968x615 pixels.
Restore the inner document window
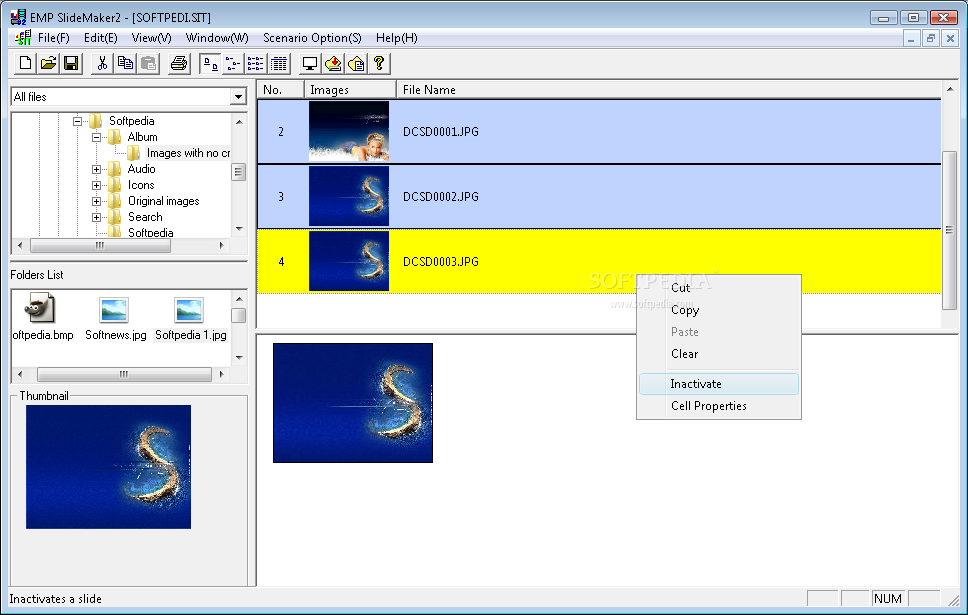pyautogui.click(x=931, y=38)
